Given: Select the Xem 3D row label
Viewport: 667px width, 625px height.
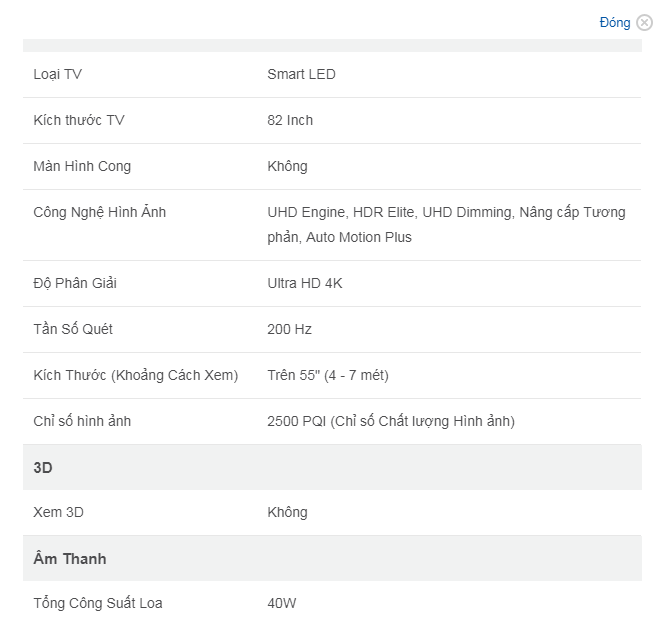Looking at the screenshot, I should tap(58, 512).
